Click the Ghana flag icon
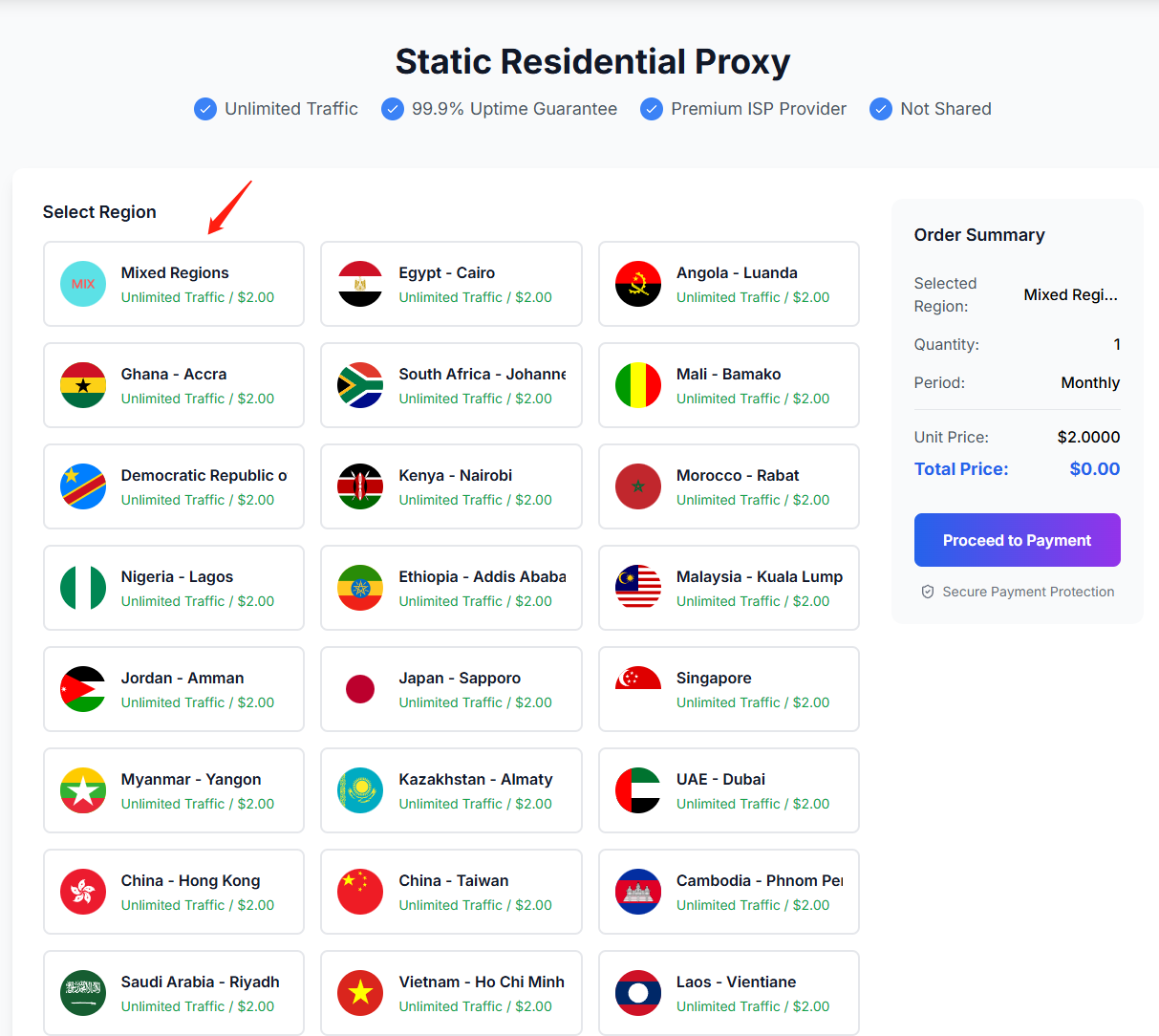This screenshot has width=1159, height=1036. click(x=83, y=385)
